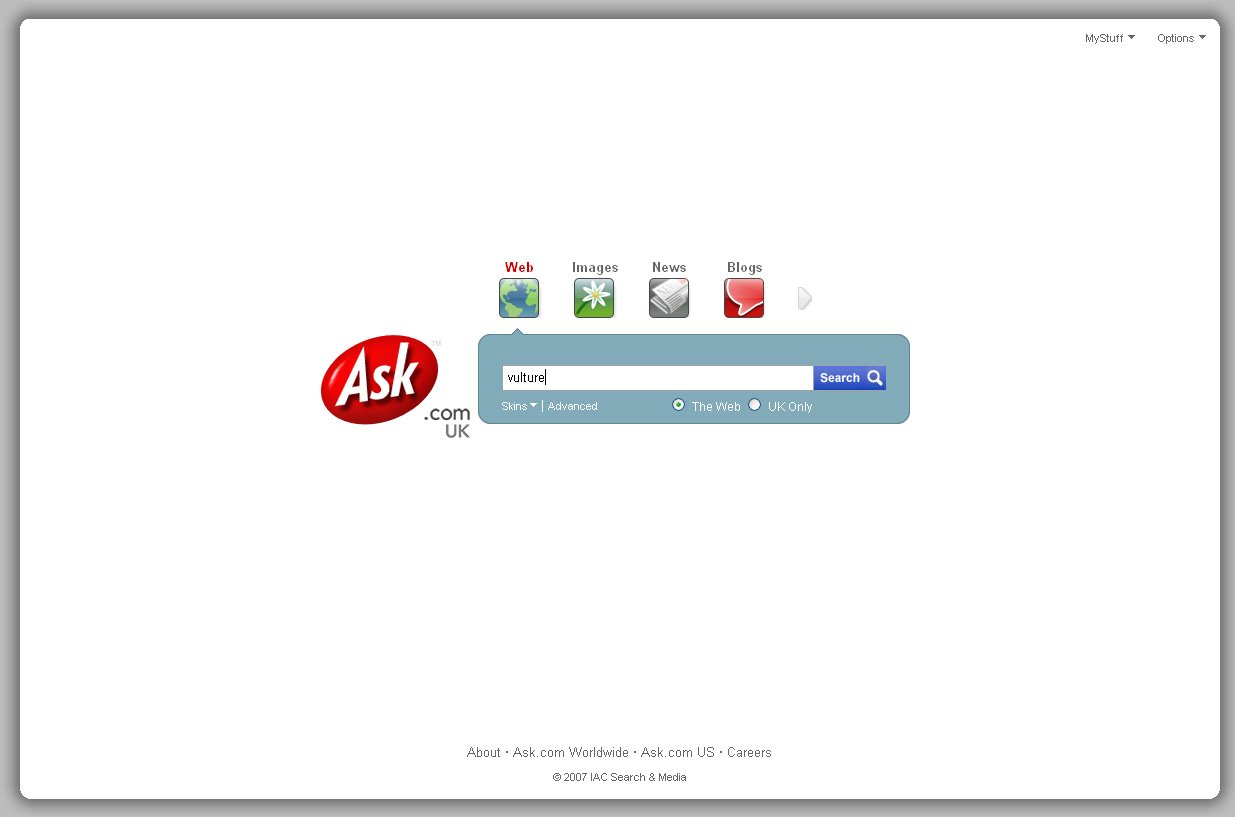Open the Options dropdown menu
This screenshot has height=817, width=1235.
(x=1182, y=38)
